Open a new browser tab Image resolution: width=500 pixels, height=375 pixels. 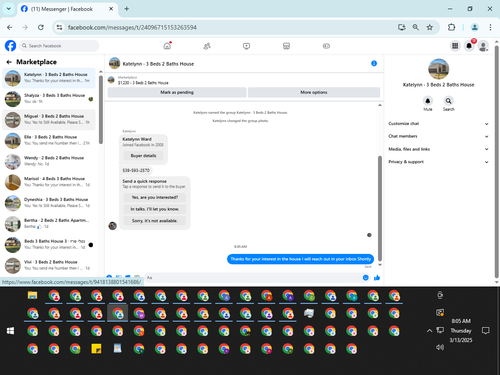coord(127,9)
